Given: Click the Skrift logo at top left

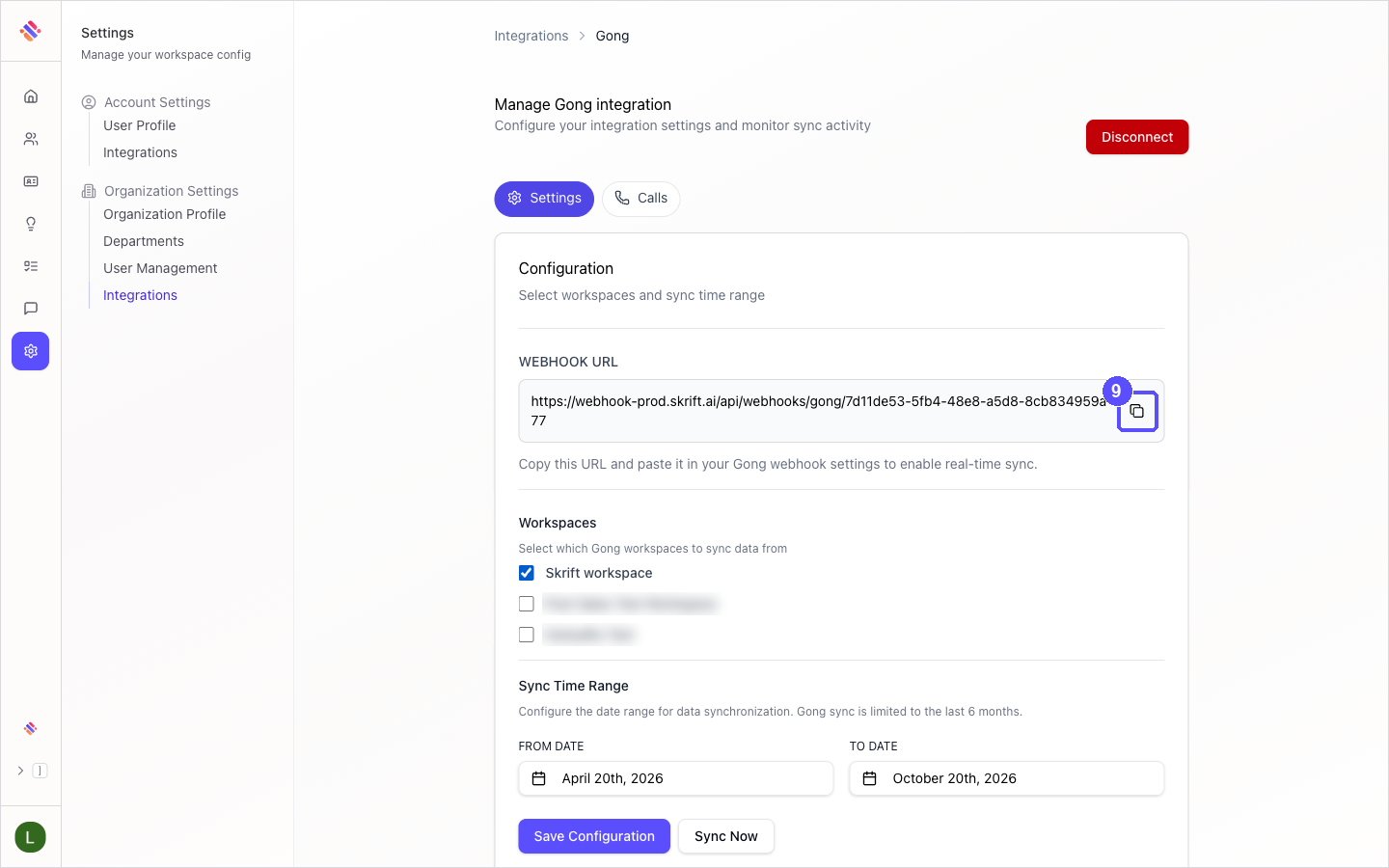Looking at the screenshot, I should (x=31, y=31).
